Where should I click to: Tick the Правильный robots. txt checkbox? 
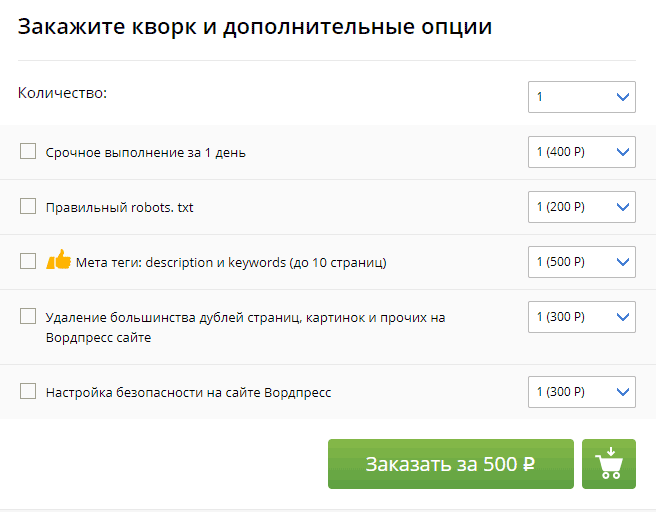tap(28, 206)
